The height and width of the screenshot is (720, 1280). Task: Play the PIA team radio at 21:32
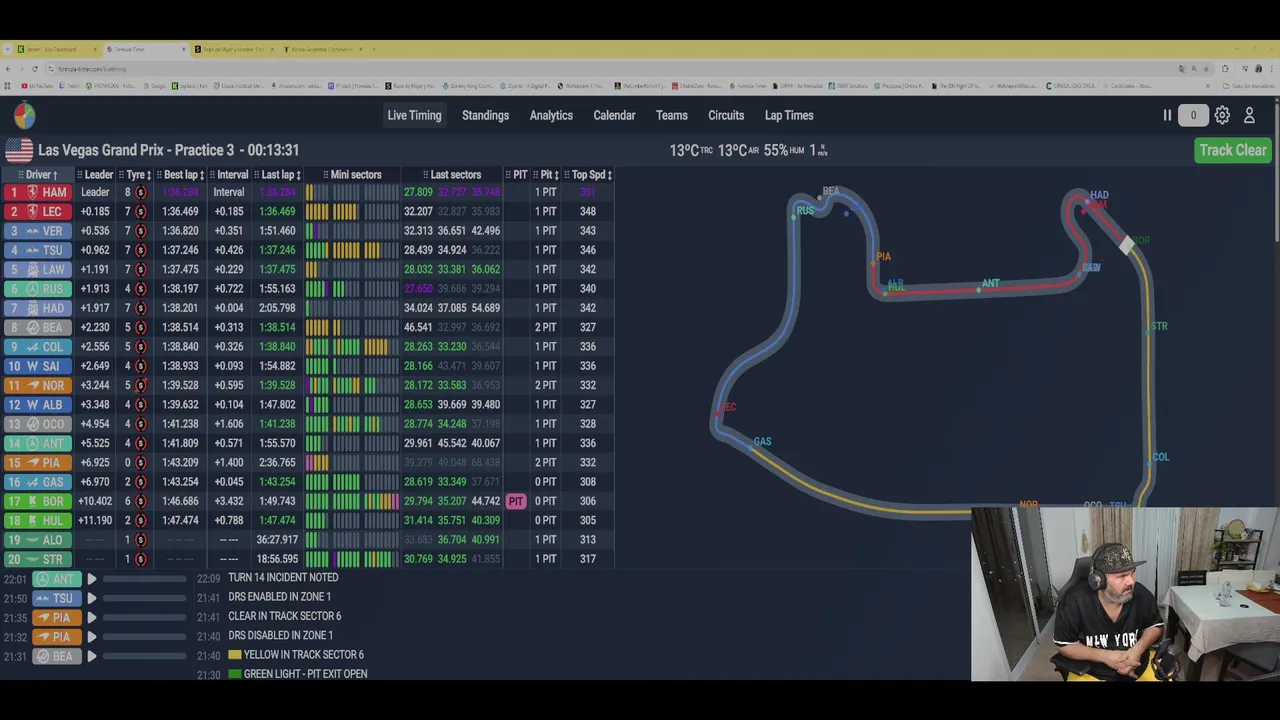click(x=91, y=637)
